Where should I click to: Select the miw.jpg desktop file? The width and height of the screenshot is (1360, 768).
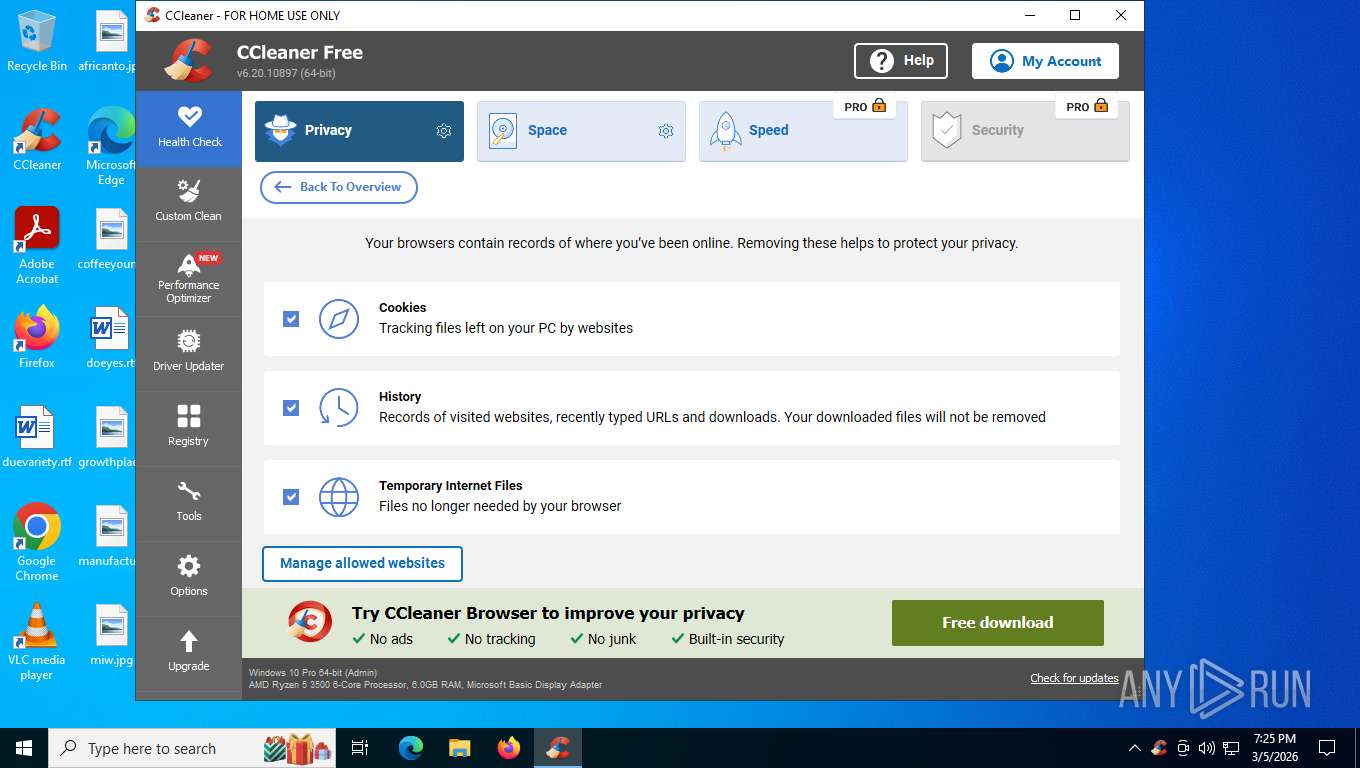click(x=110, y=635)
